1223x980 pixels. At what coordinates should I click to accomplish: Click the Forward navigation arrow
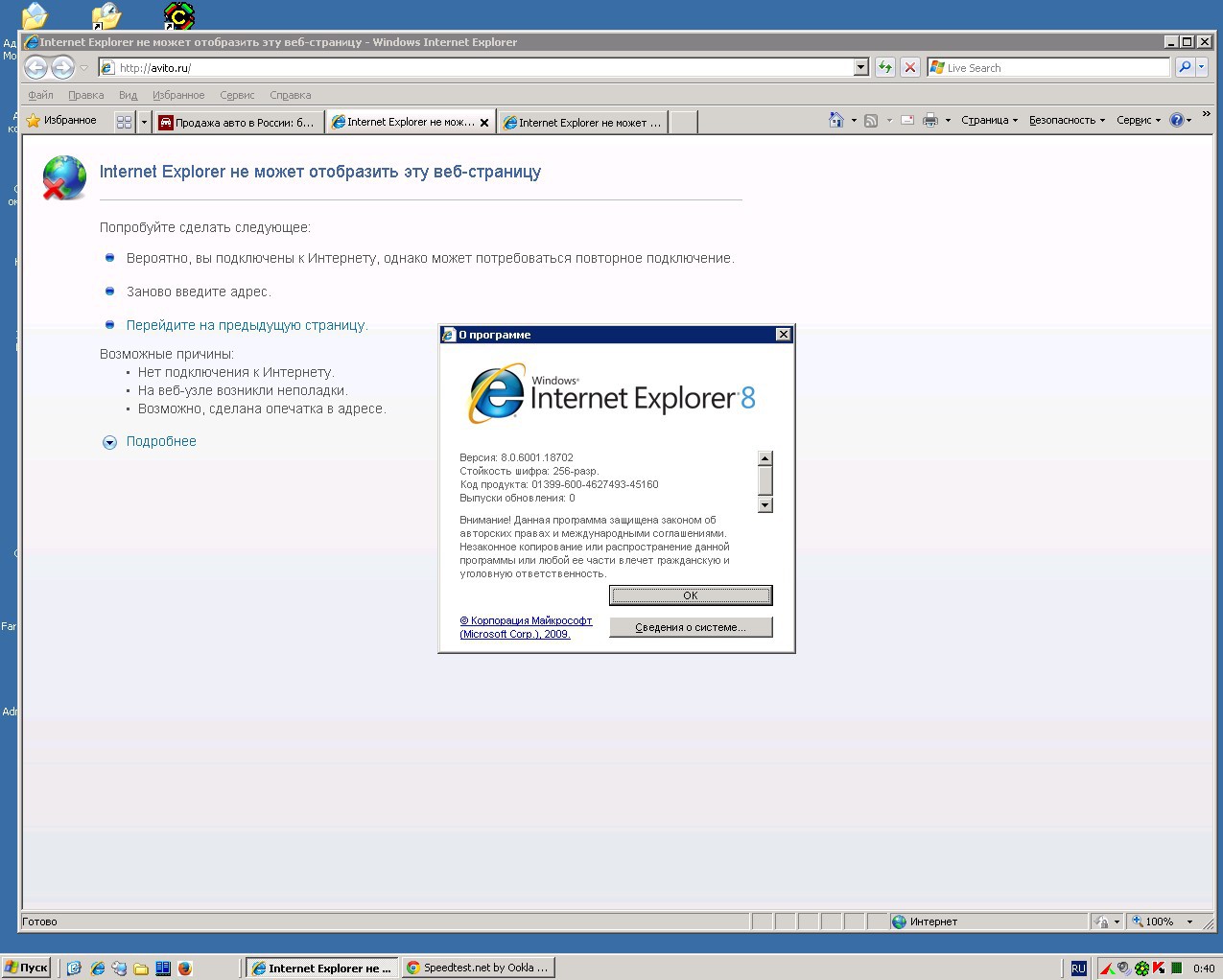[x=62, y=67]
